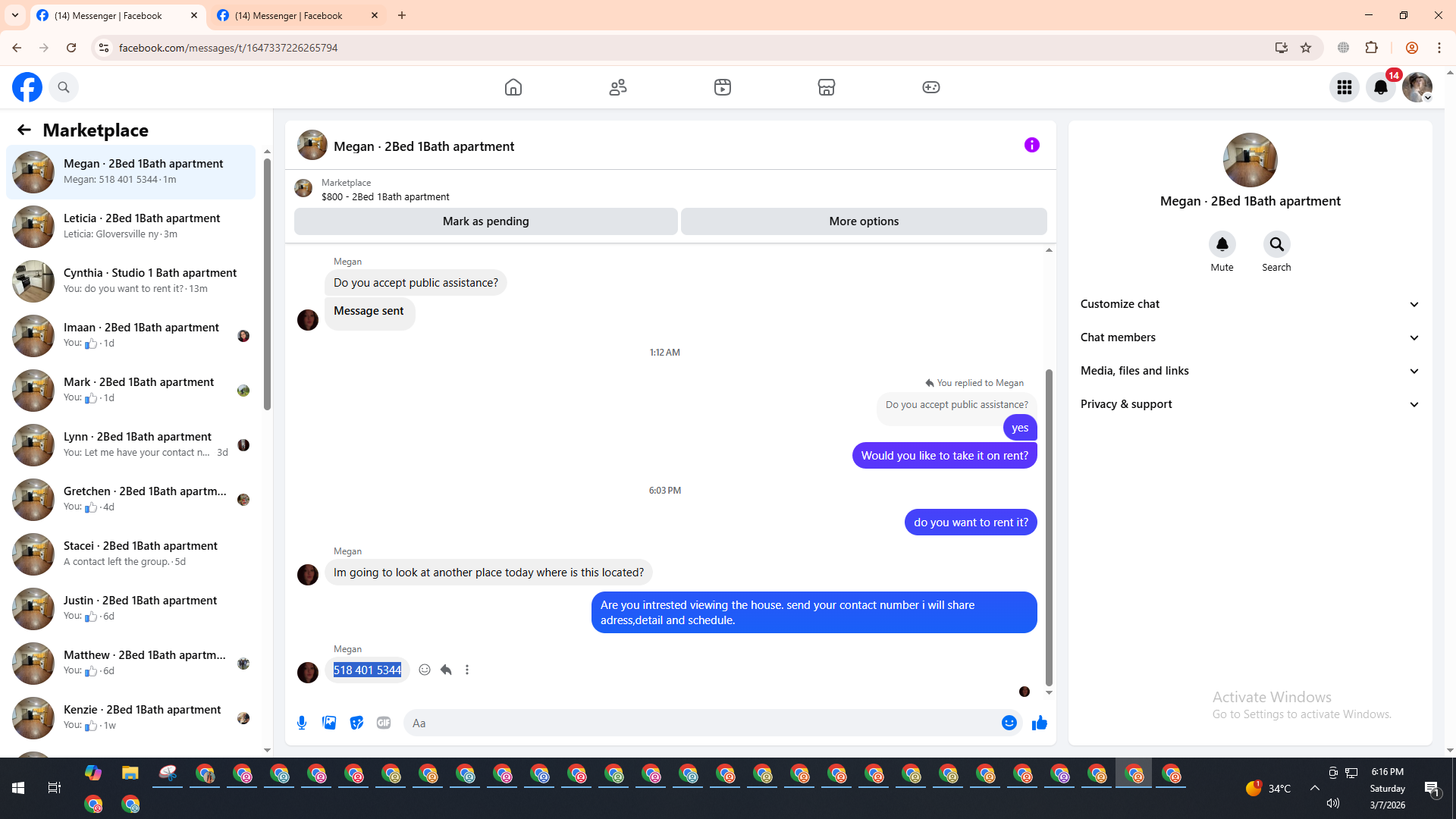Open the Friends icon
Viewport: 1456px width, 819px height.
(618, 87)
